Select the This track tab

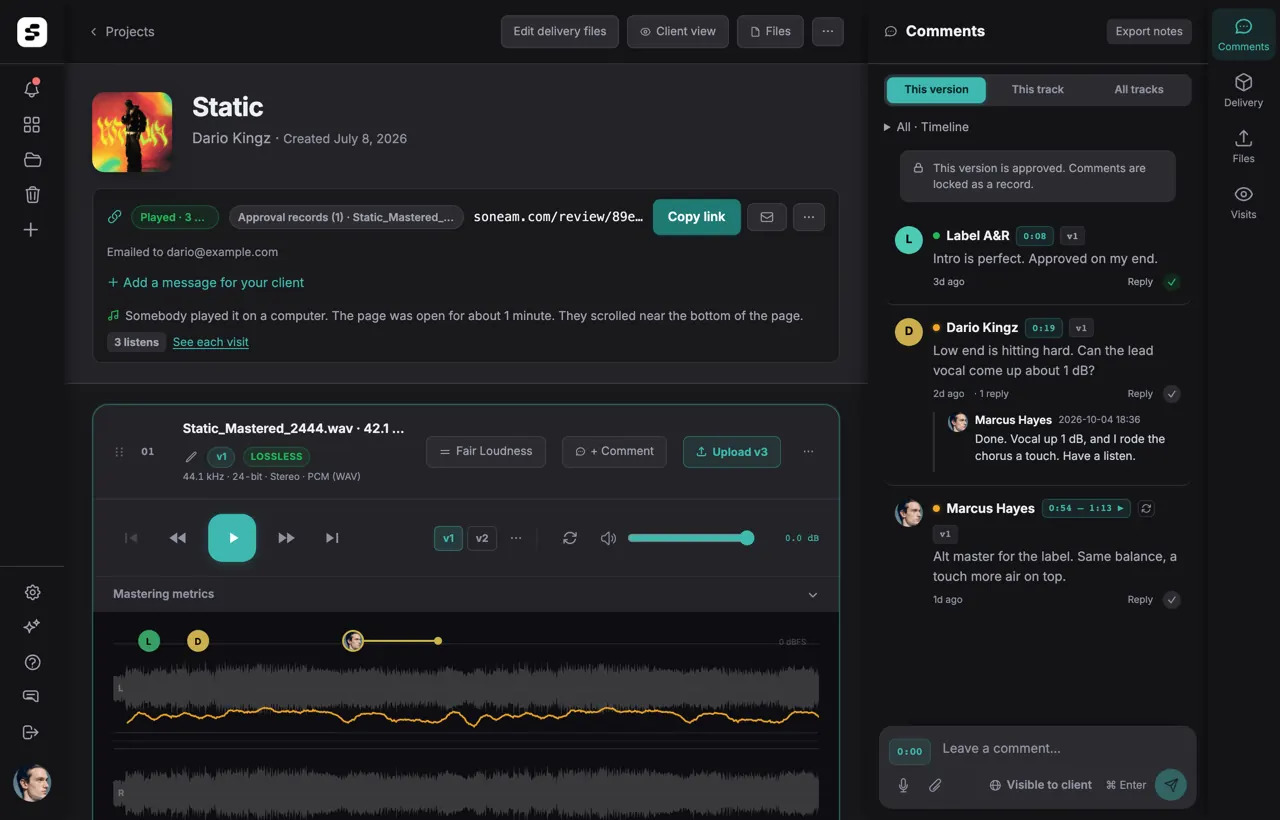click(x=1037, y=90)
